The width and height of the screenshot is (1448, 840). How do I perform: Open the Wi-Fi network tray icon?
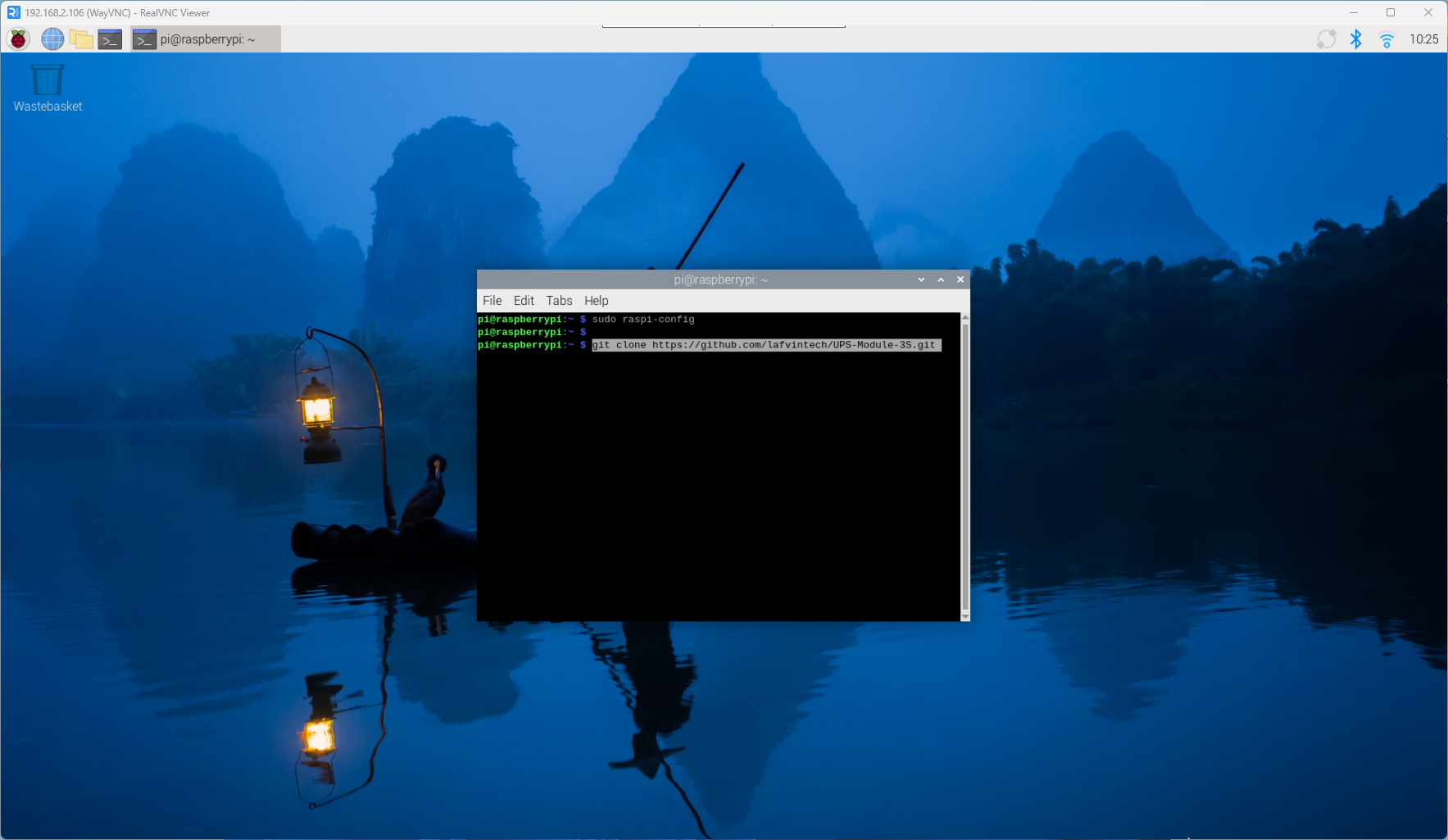tap(1387, 39)
